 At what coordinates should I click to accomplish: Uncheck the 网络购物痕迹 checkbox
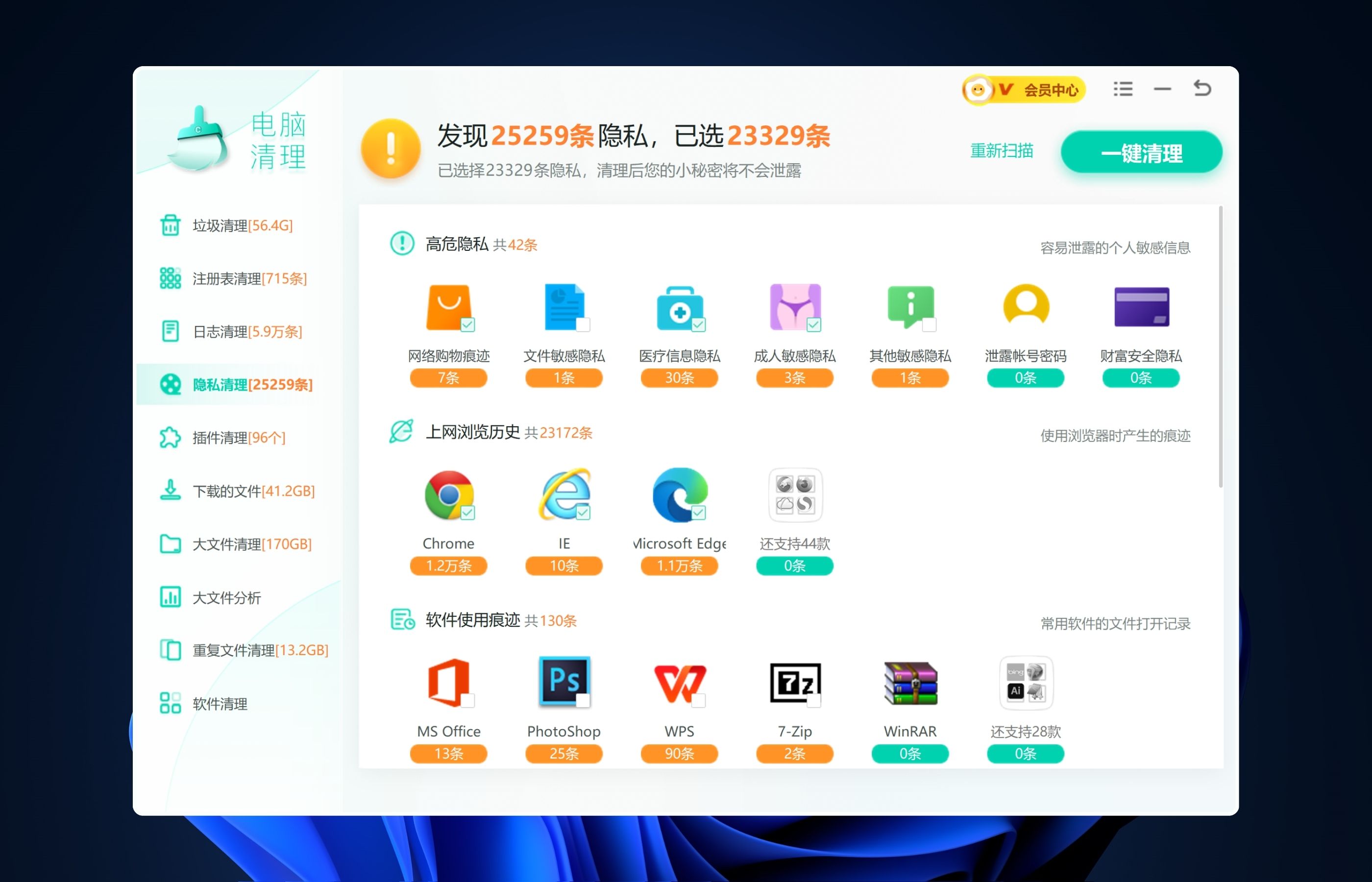[468, 325]
